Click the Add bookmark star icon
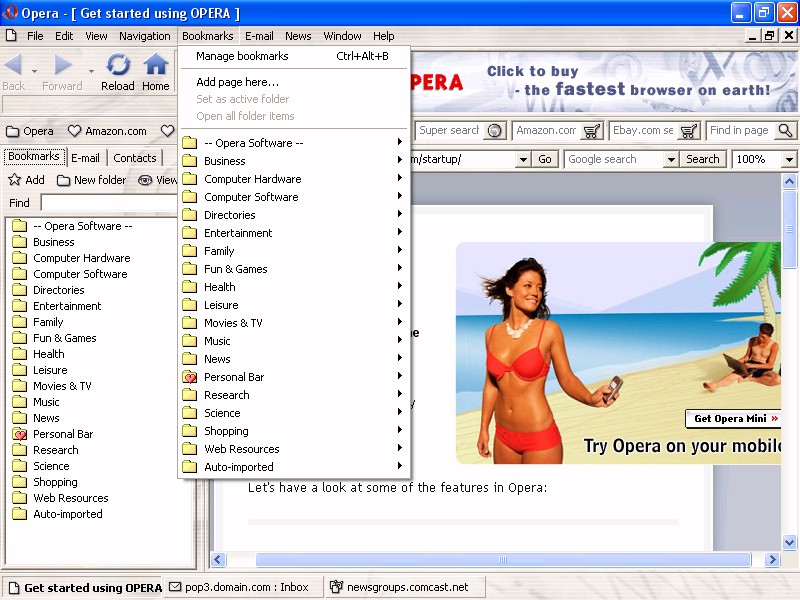The height and width of the screenshot is (600, 800). (15, 180)
